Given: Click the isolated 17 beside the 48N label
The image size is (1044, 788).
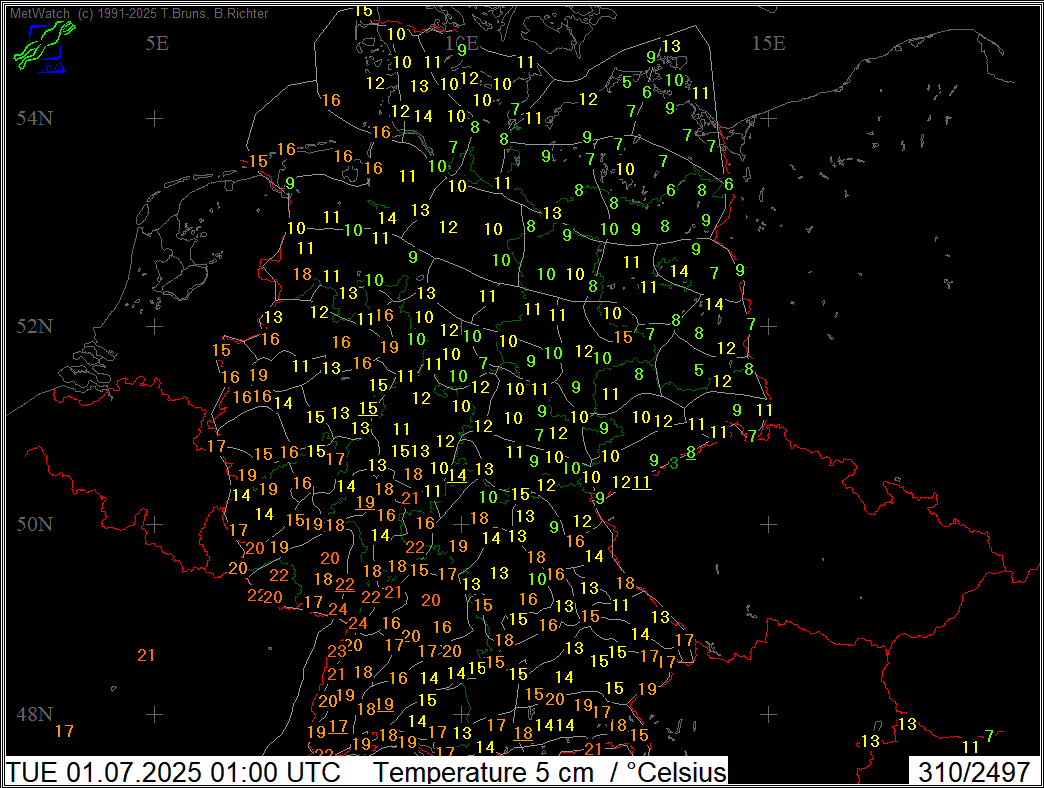Looking at the screenshot, I should pos(64,731).
